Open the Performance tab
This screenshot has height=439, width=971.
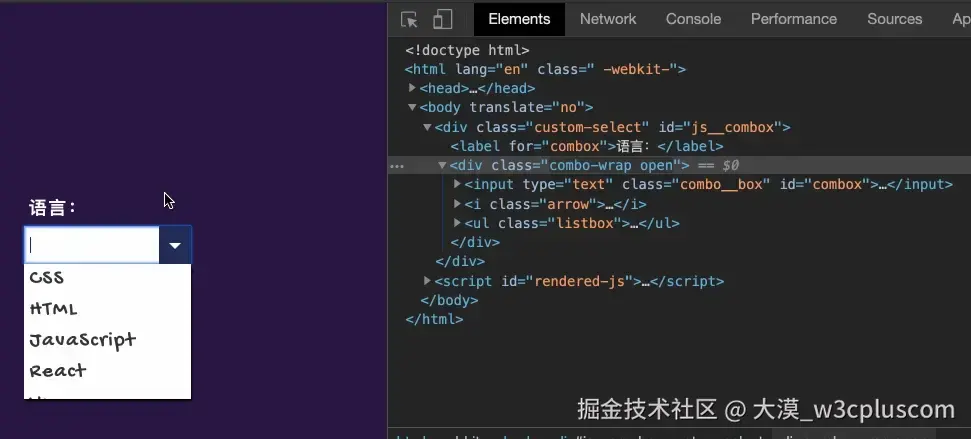click(793, 19)
